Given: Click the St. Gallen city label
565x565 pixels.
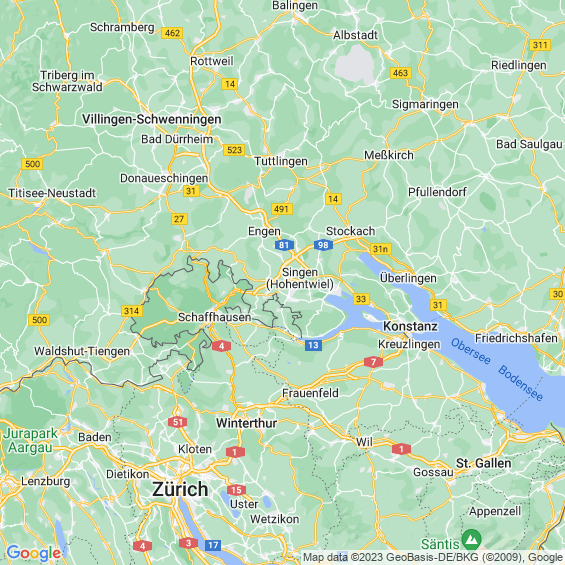Looking at the screenshot, I should 484,463.
